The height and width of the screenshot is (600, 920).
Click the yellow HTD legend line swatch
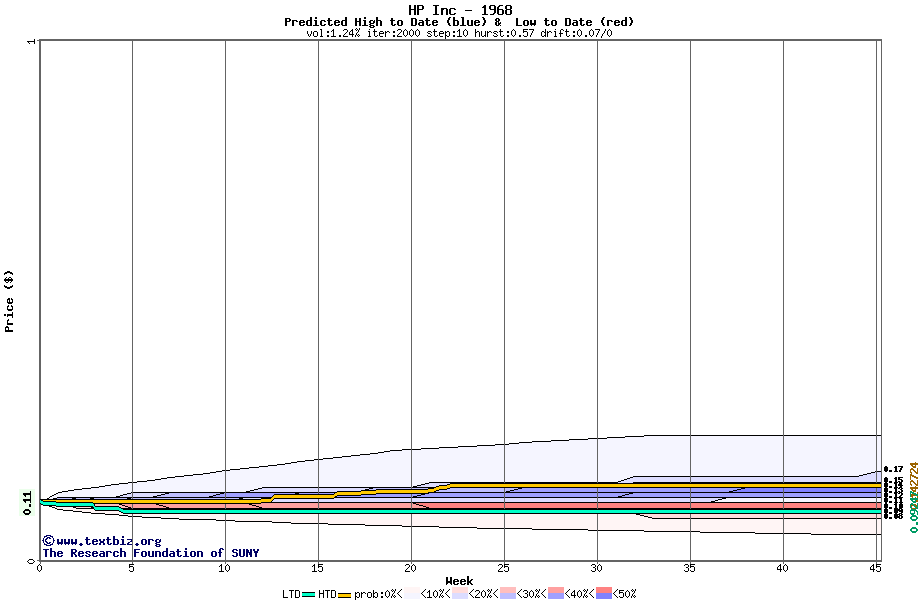[x=344, y=595]
